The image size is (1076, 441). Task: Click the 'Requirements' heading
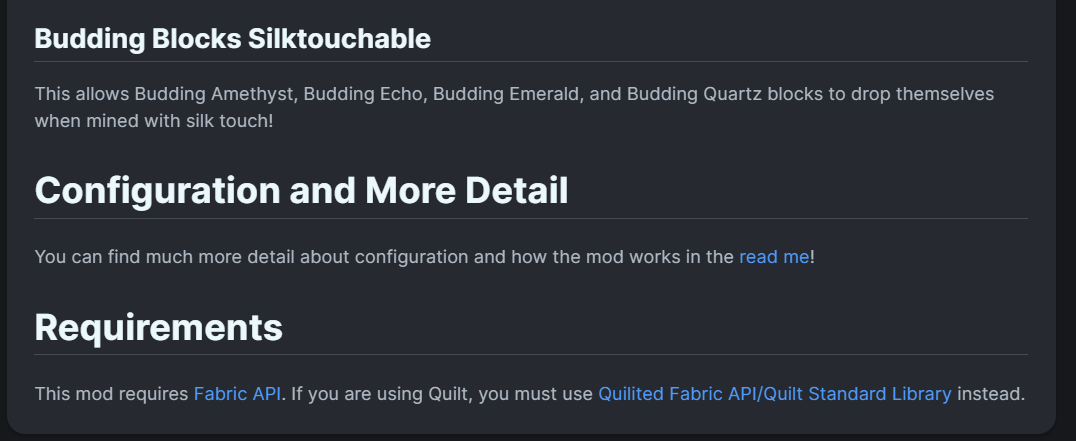click(x=158, y=326)
